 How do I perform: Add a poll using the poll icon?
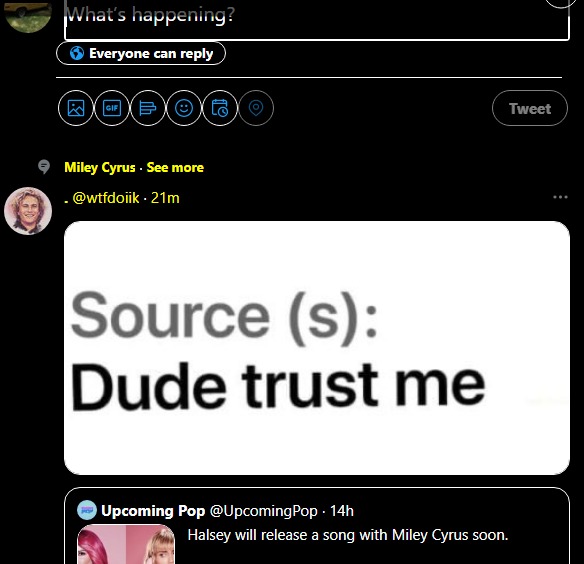148,108
